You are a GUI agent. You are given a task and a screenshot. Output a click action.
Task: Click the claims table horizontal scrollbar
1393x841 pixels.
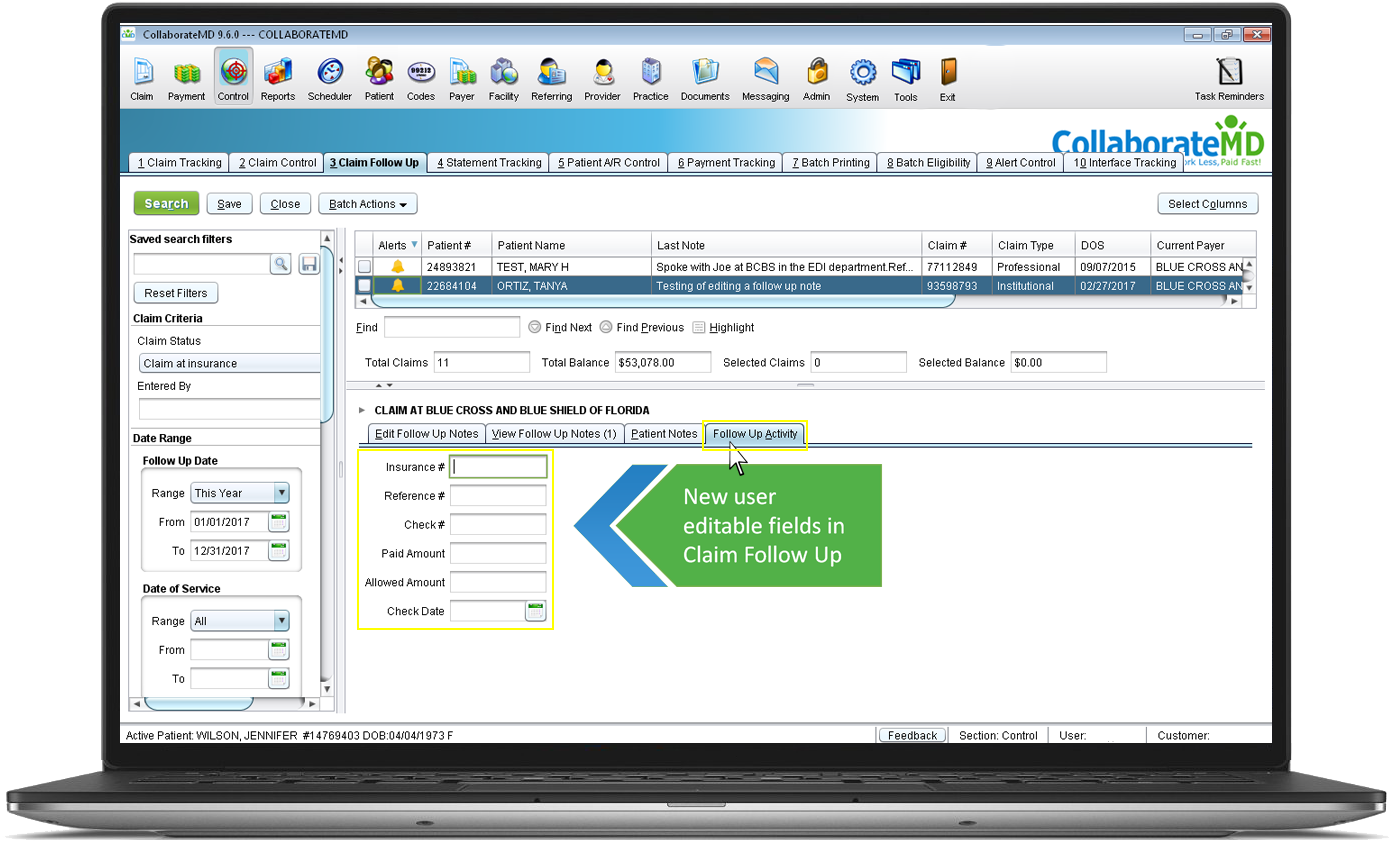[x=662, y=301]
